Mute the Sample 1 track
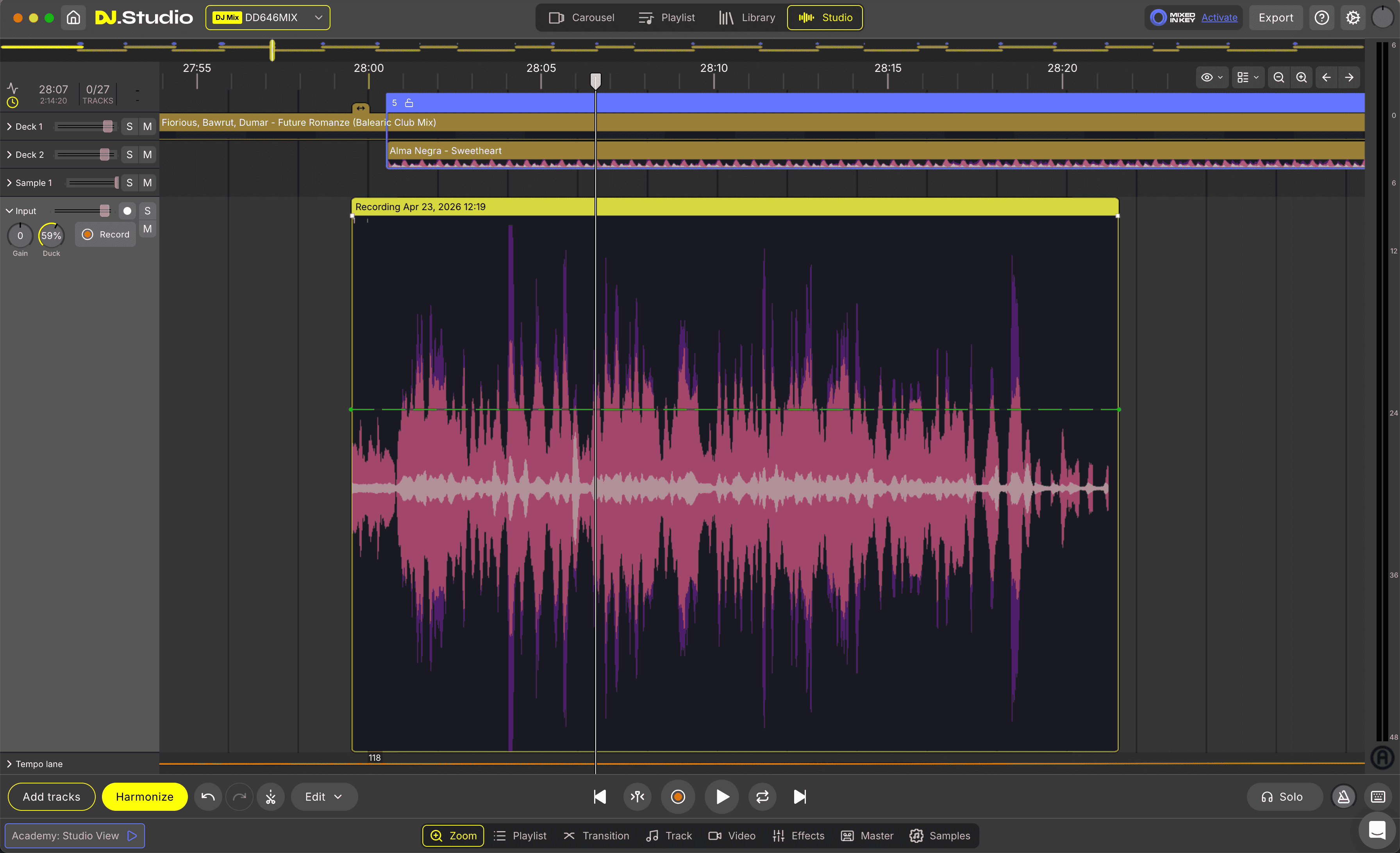Screen dimensions: 1400x853 148,182
